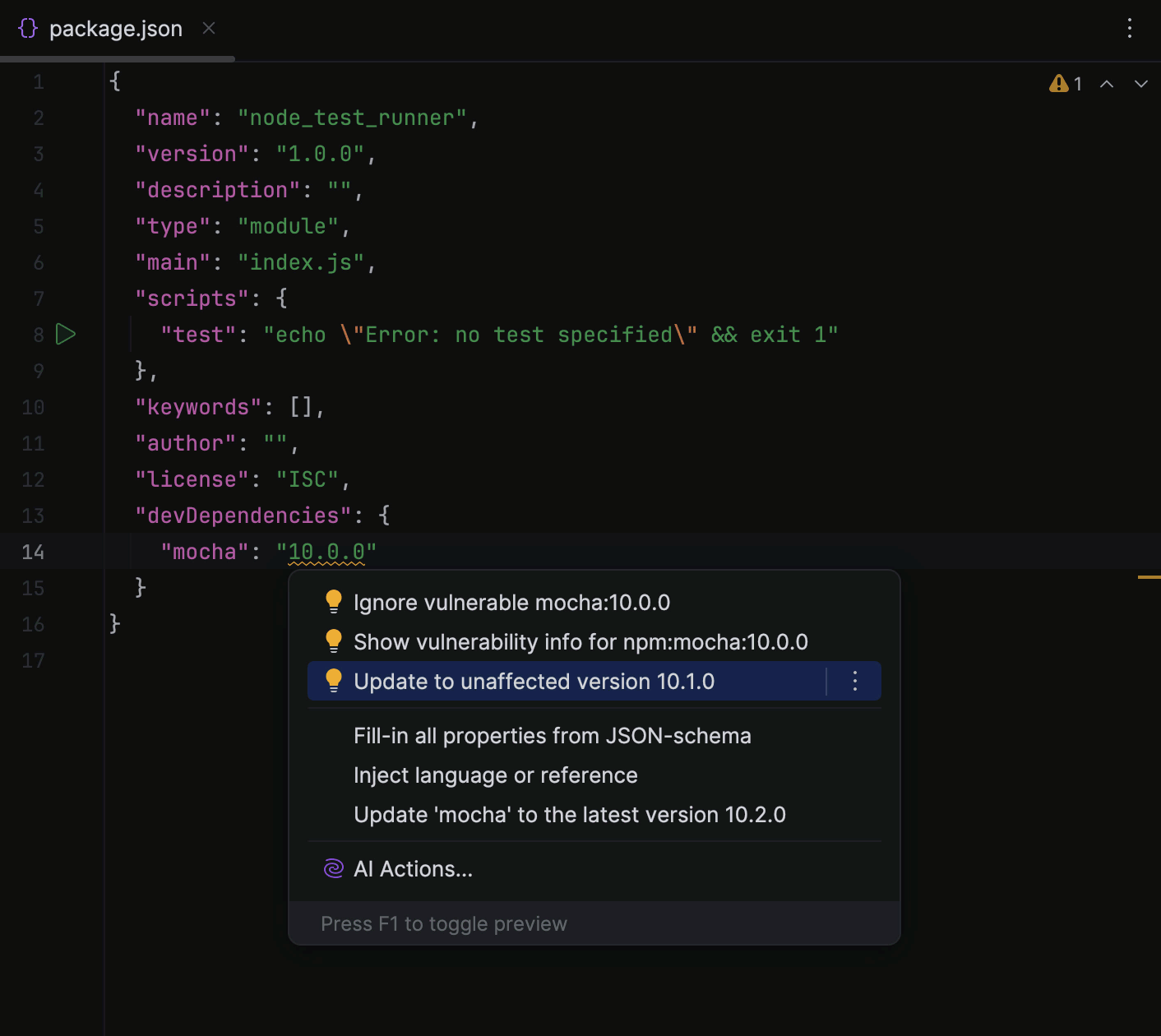This screenshot has height=1036, width=1161.
Task: Jump to next problem using the down chevron
Action: coord(1141,83)
